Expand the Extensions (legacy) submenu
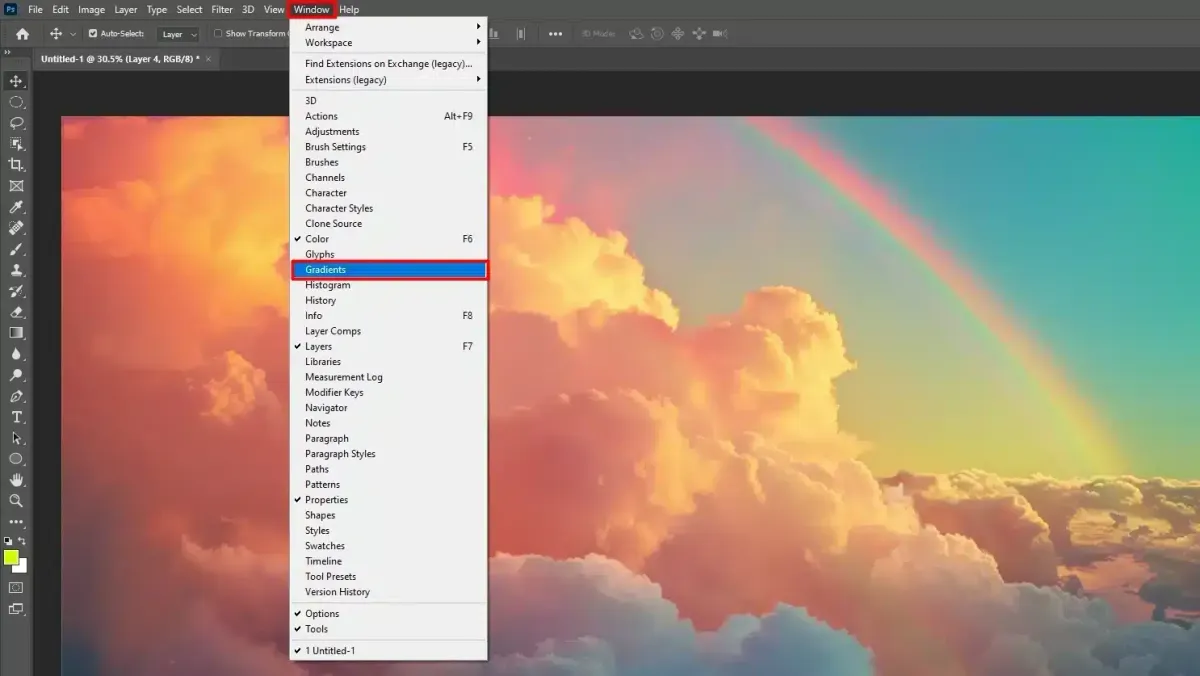Screen dimensions: 1200x676 pyautogui.click(x=389, y=80)
